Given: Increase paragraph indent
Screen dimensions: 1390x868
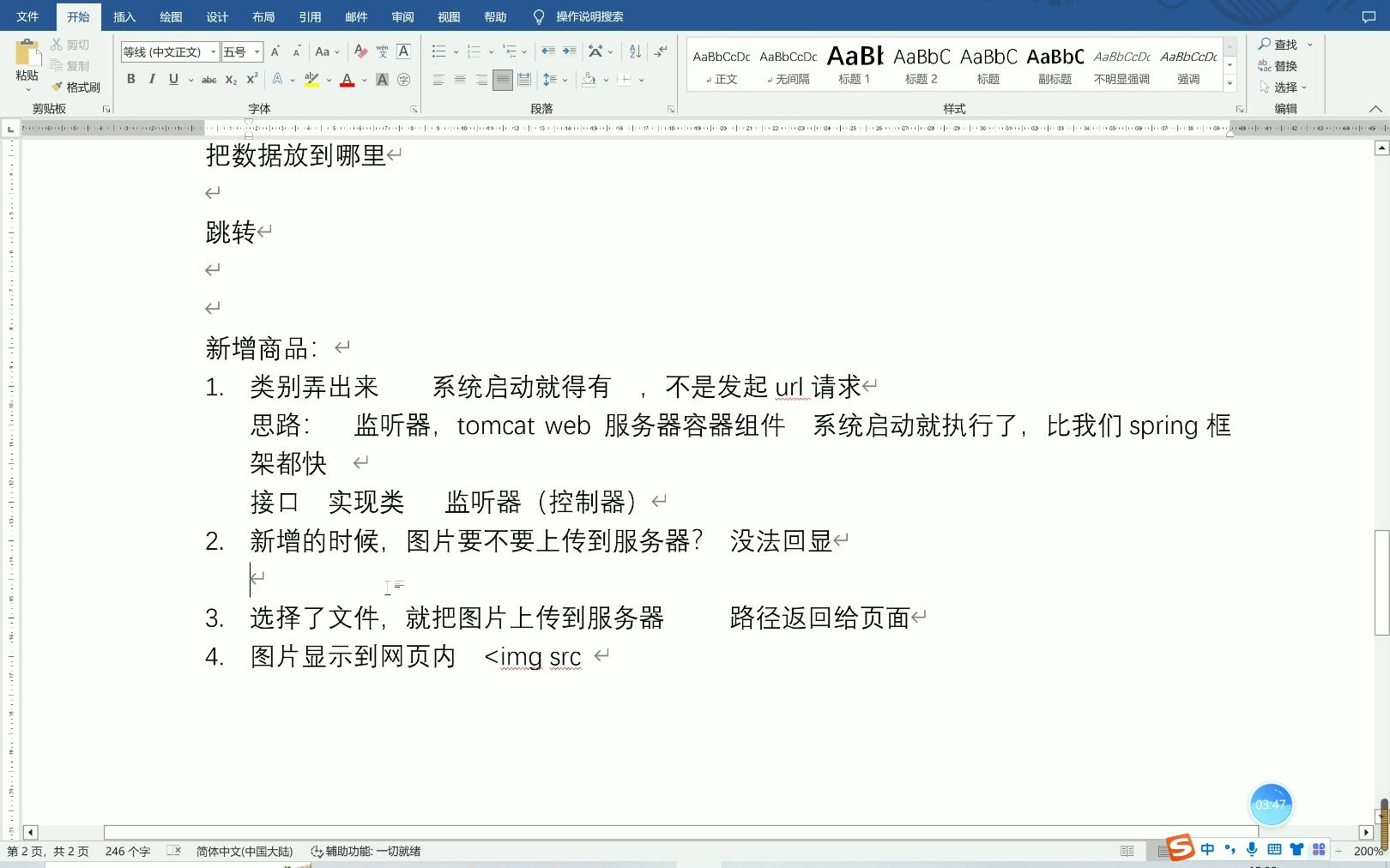Looking at the screenshot, I should pyautogui.click(x=569, y=51).
